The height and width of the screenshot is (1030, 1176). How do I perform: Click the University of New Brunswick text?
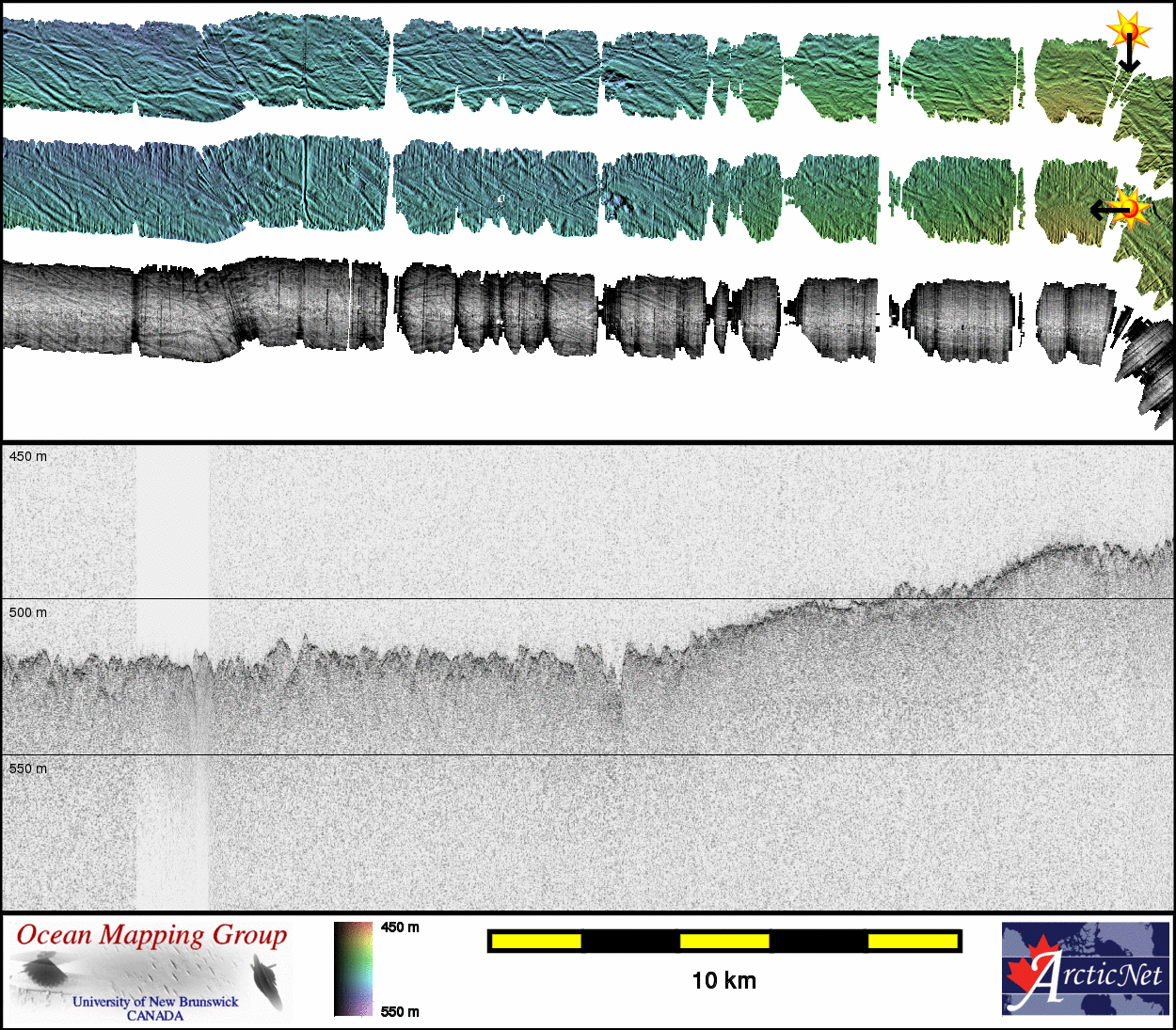tap(155, 1002)
